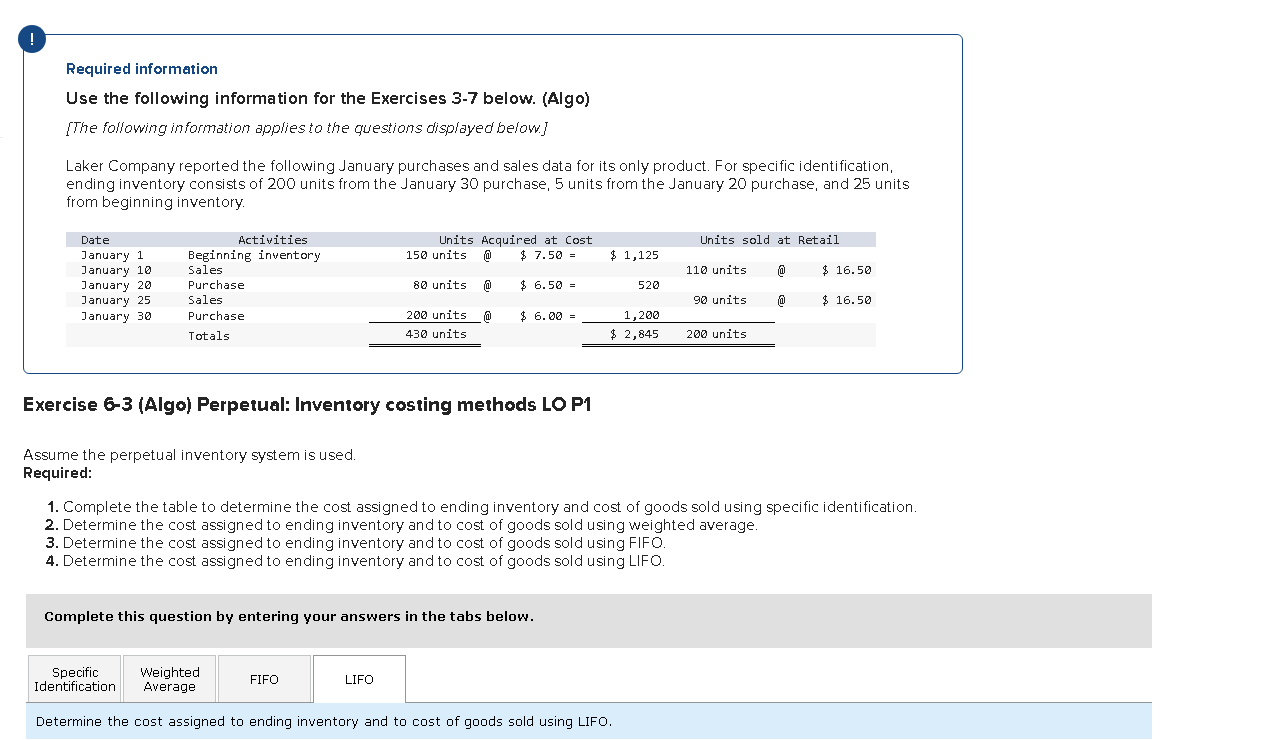The image size is (1279, 740).
Task: Open the Weighted Average tab
Action: coord(169,679)
